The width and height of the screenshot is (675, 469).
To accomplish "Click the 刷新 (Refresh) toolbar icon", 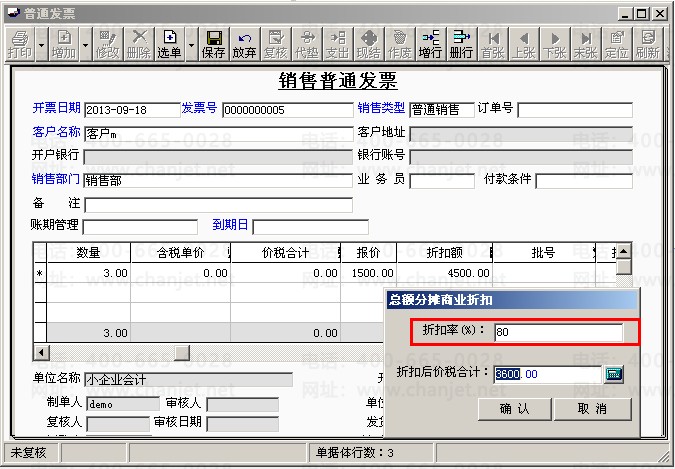I will tap(647, 44).
